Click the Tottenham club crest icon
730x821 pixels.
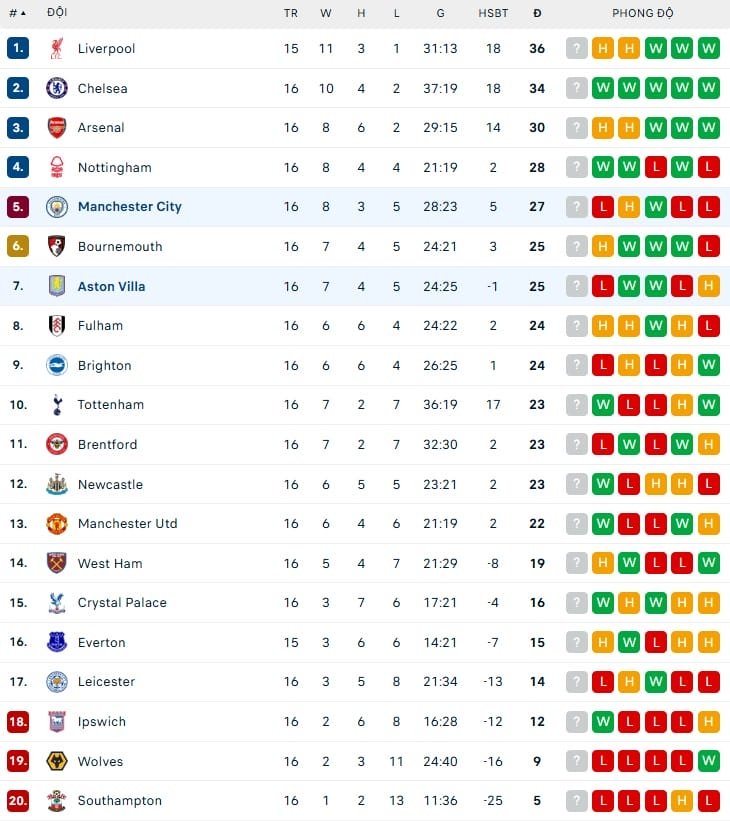pos(57,405)
